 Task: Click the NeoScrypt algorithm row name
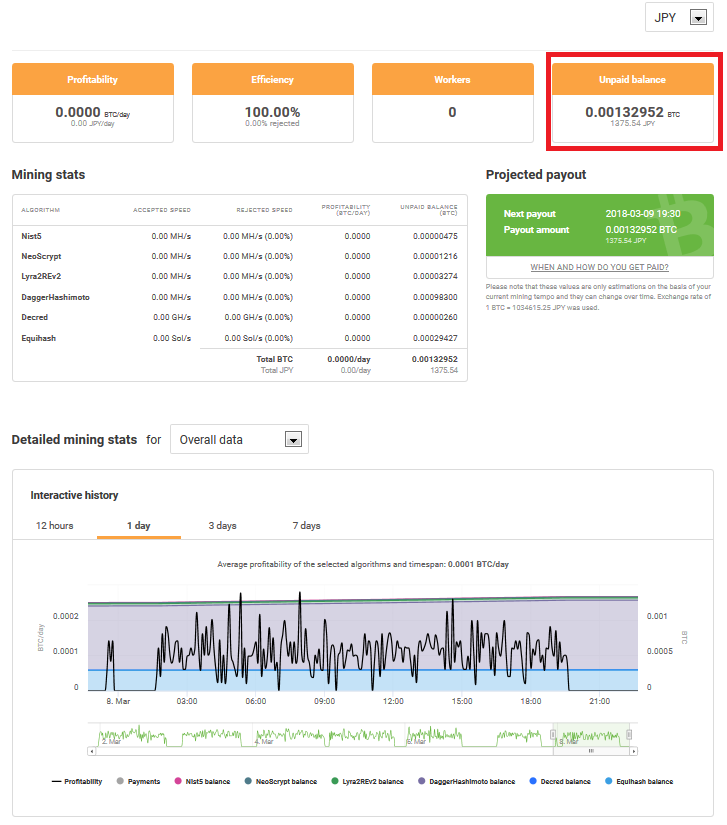(x=41, y=256)
